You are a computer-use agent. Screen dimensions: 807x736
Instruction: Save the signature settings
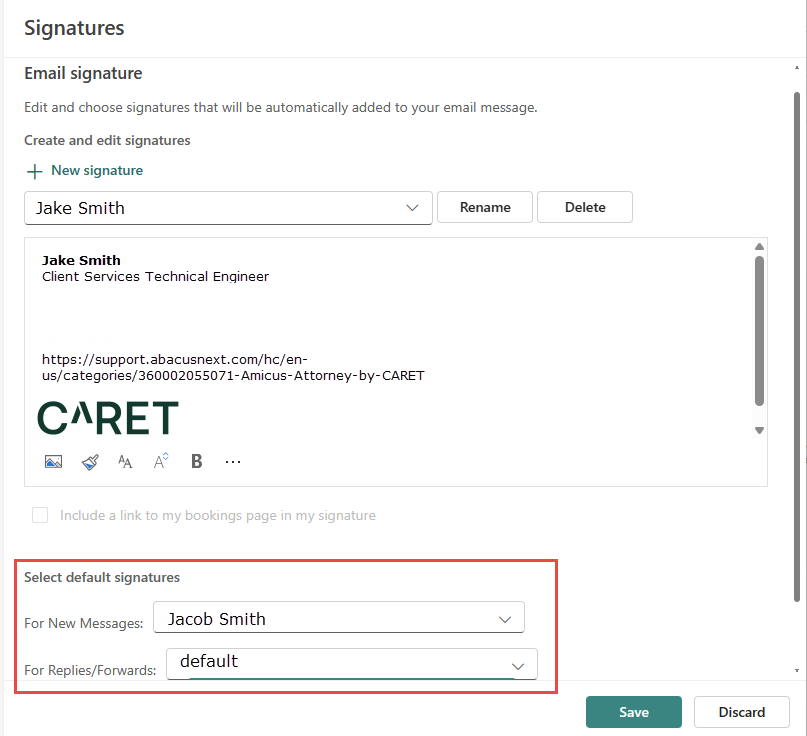tap(634, 712)
